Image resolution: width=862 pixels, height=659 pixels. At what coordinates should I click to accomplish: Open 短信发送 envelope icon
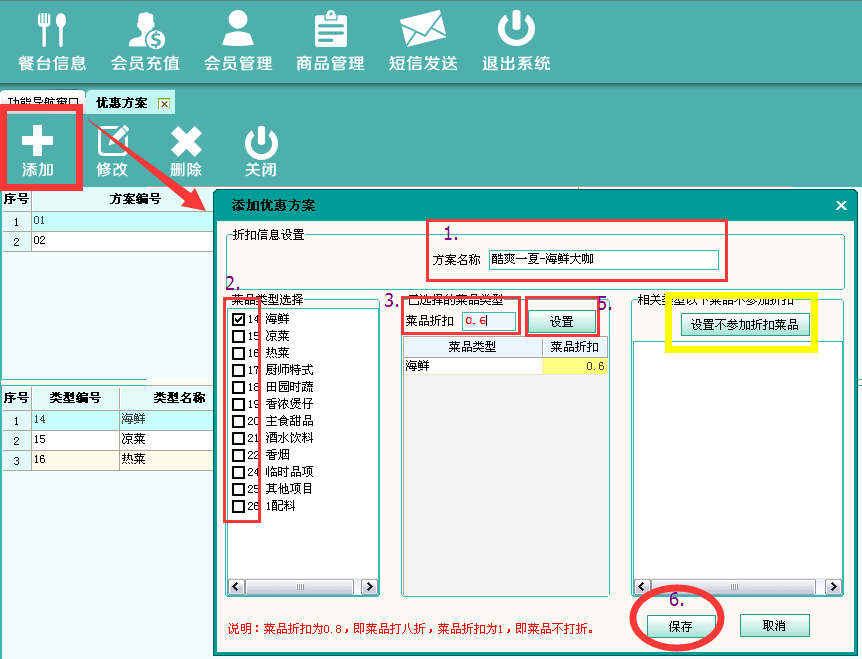(x=422, y=30)
